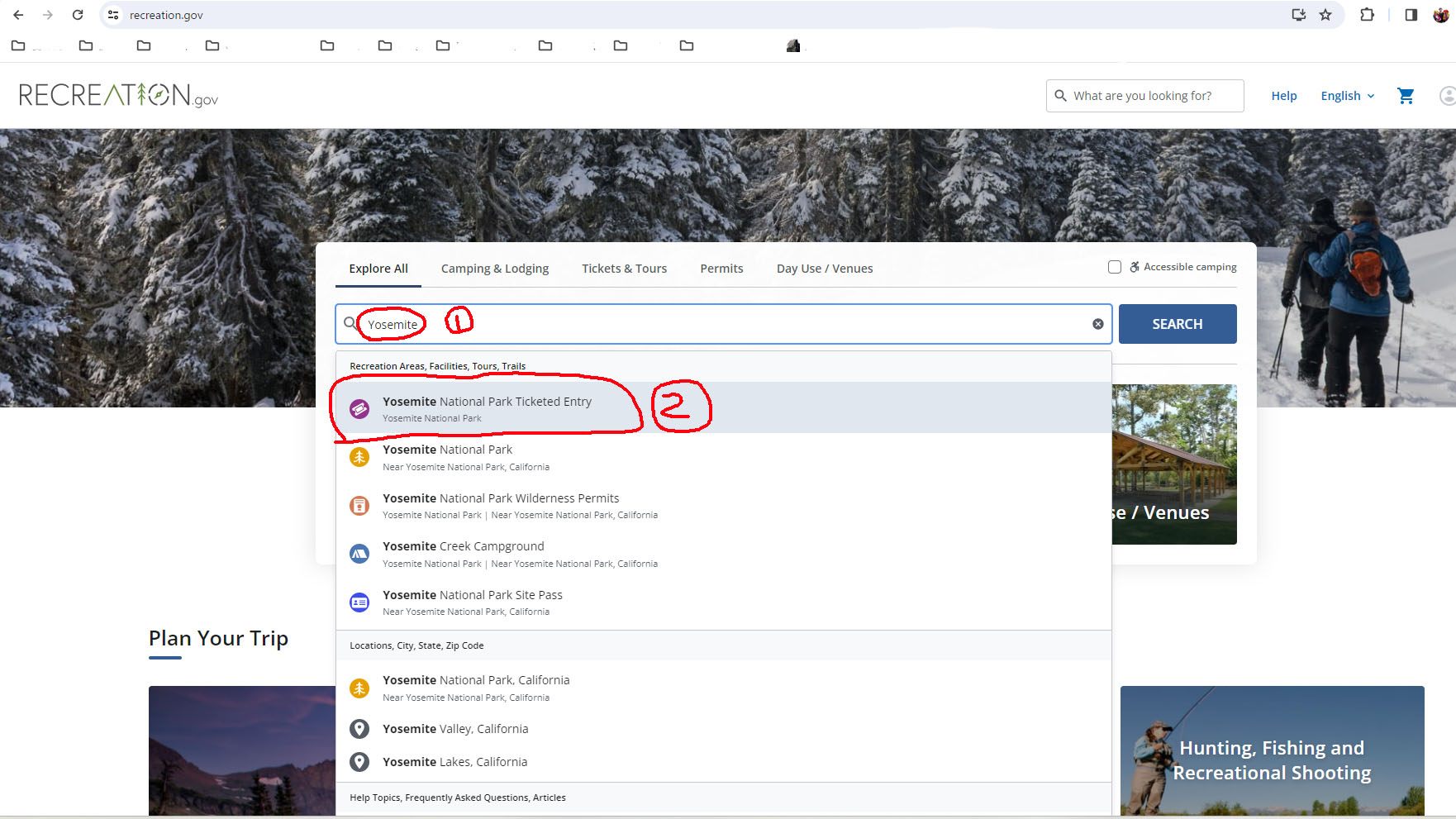Choose Yosemite Valley, California location suggestion
This screenshot has height=819, width=1456.
455,729
